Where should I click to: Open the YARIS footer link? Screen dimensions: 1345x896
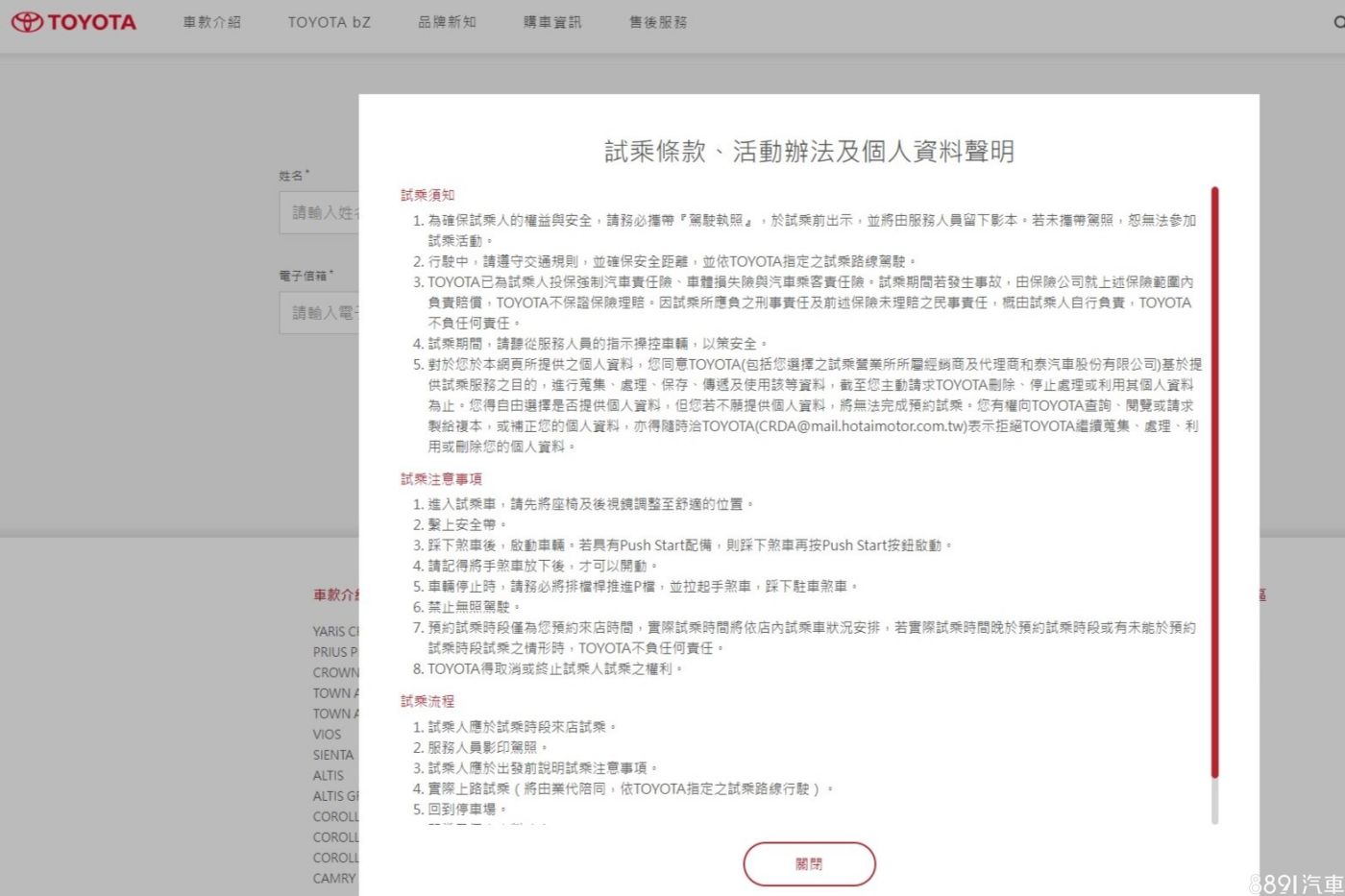tap(335, 631)
